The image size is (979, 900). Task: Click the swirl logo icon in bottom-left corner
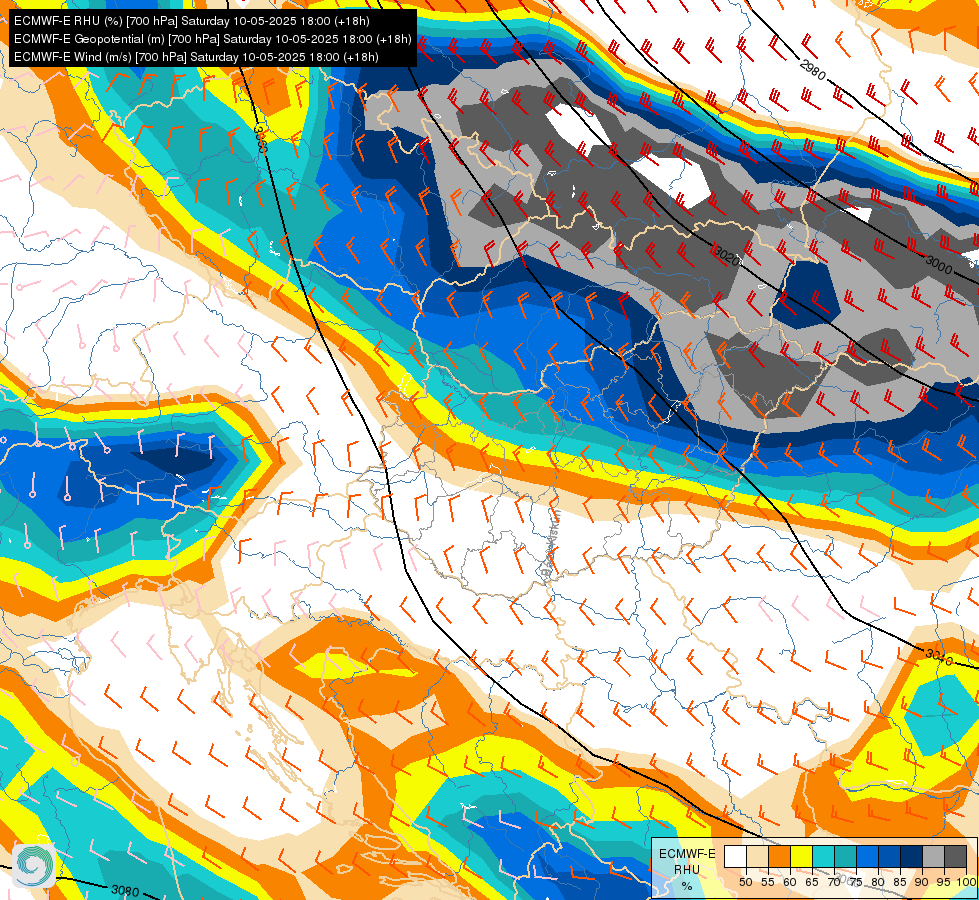(34, 865)
